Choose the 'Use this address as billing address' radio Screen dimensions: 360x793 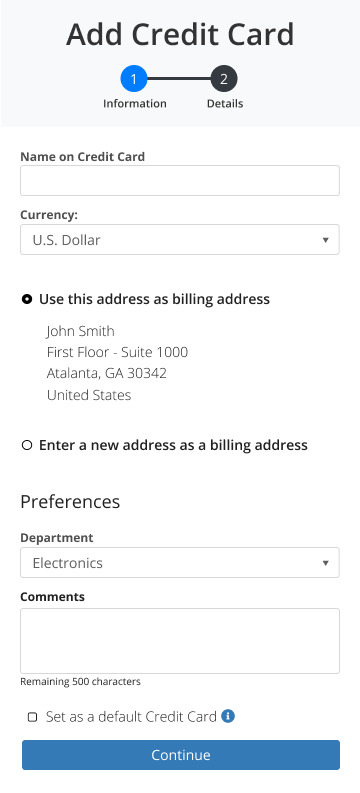point(27,299)
